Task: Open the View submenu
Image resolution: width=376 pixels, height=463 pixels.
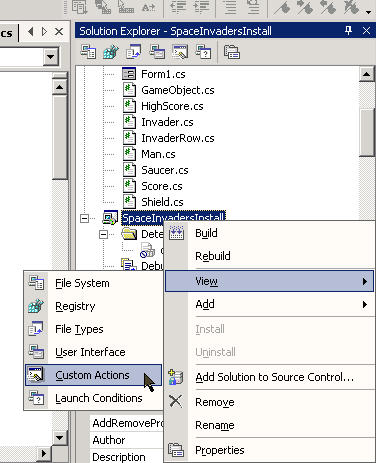Action: pyautogui.click(x=269, y=281)
